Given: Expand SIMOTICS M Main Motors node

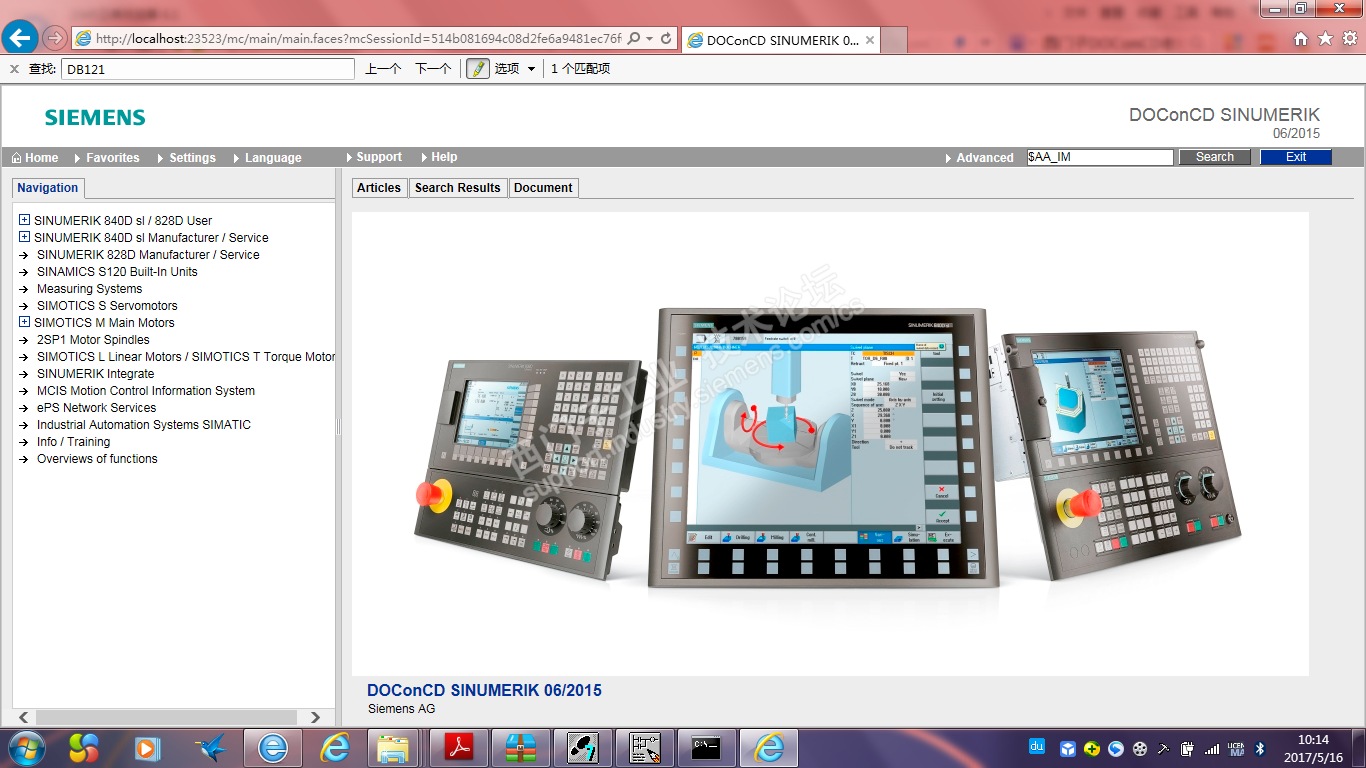Looking at the screenshot, I should point(25,322).
